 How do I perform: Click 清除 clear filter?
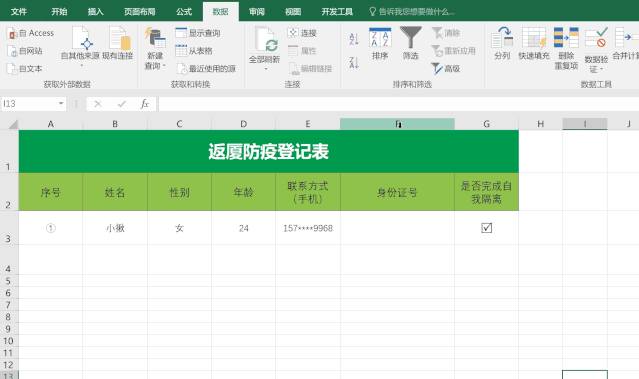pos(445,33)
